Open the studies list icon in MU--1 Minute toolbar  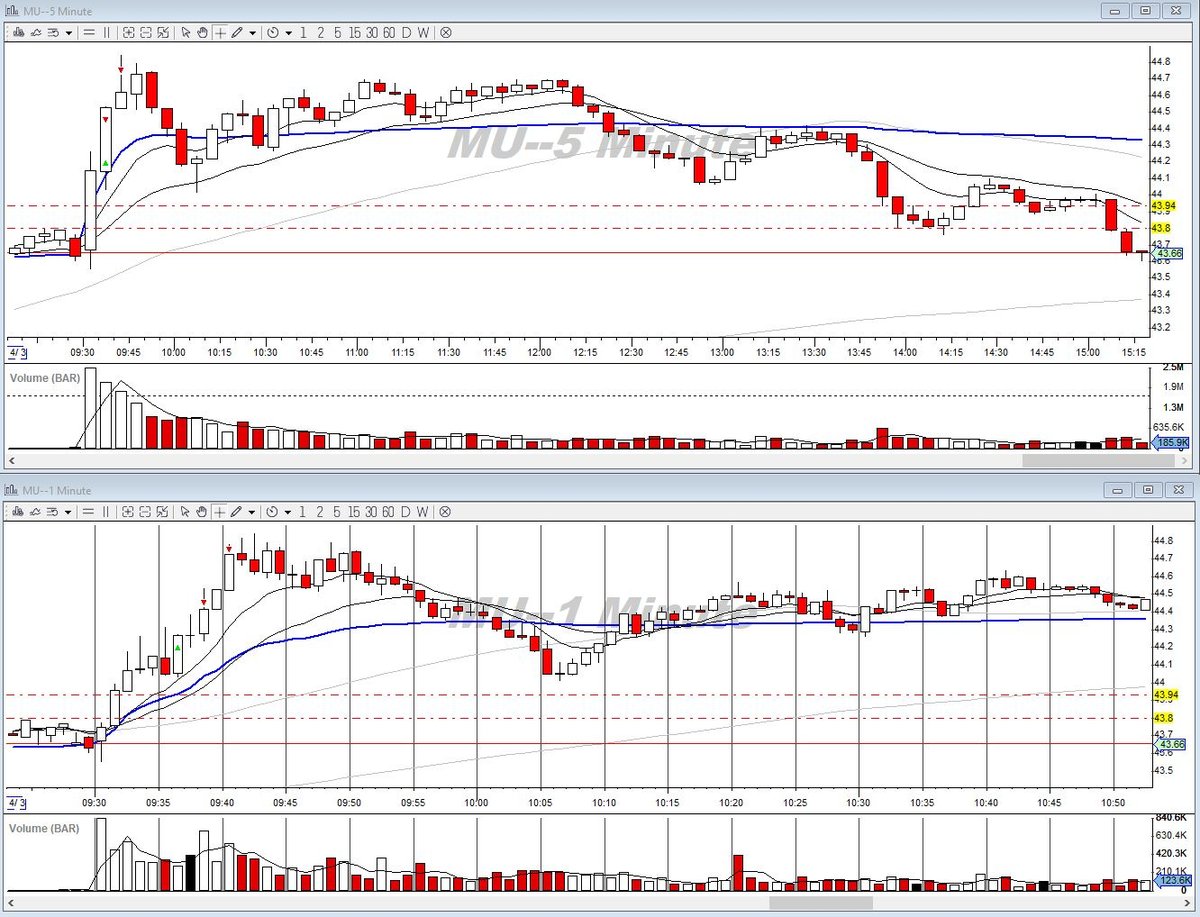[53, 510]
